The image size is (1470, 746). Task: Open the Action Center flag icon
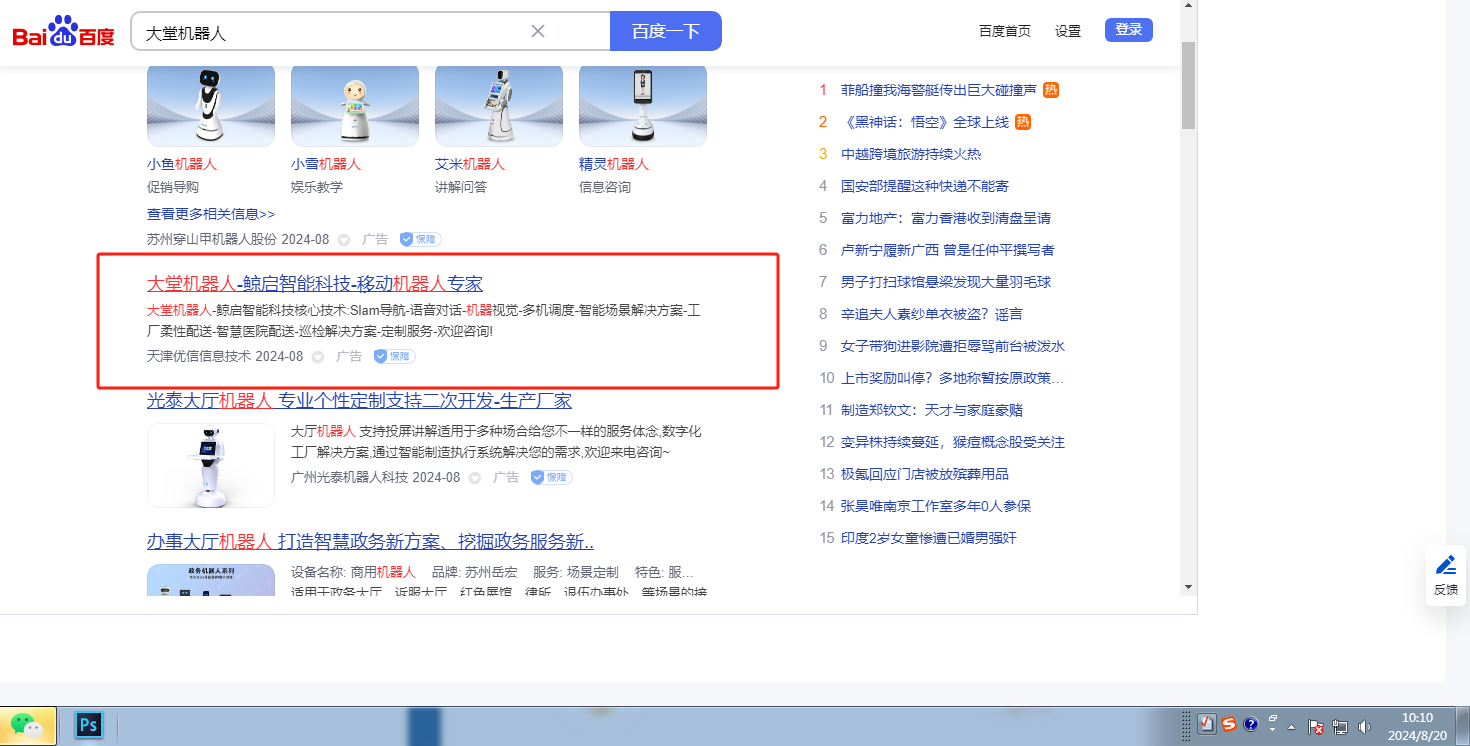(1316, 726)
